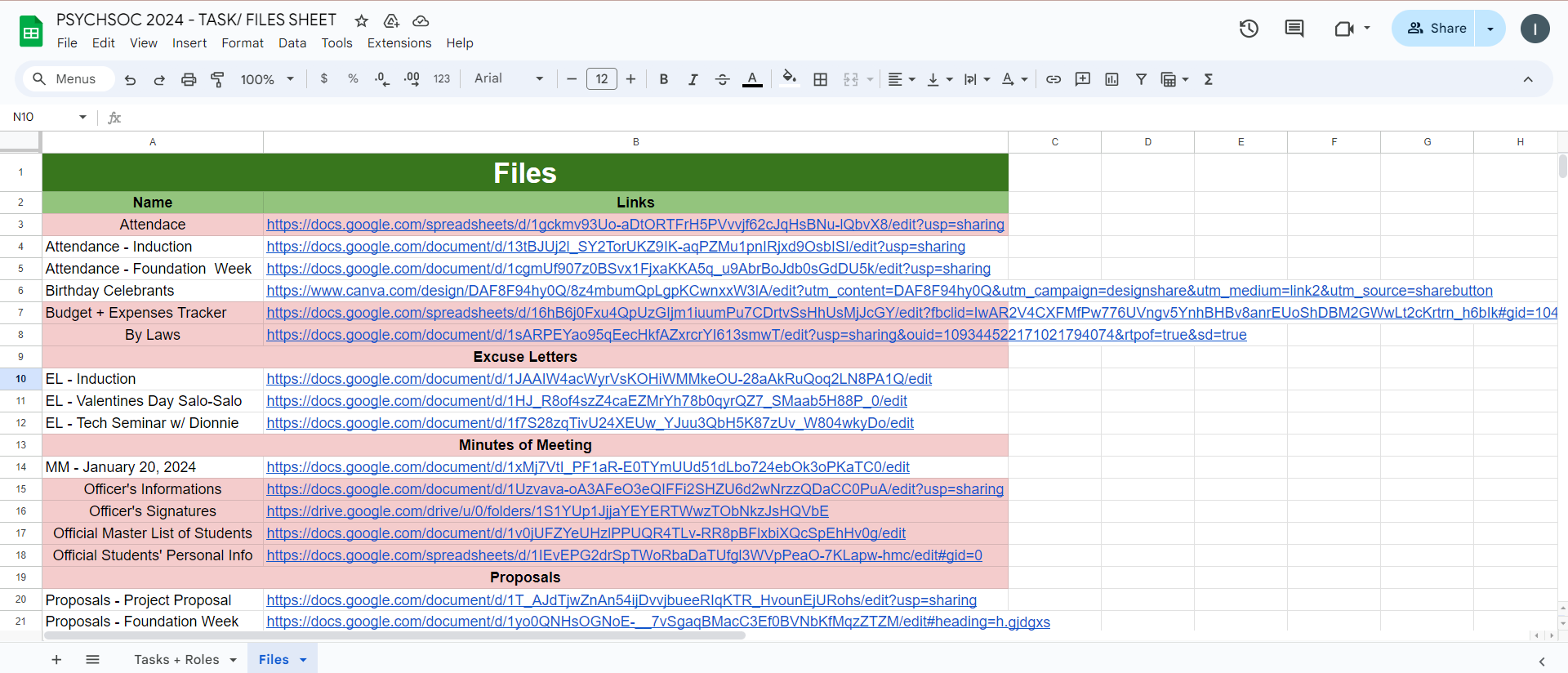Open the Birthday Celebrants Canva link
The image size is (1568, 673).
(x=880, y=291)
